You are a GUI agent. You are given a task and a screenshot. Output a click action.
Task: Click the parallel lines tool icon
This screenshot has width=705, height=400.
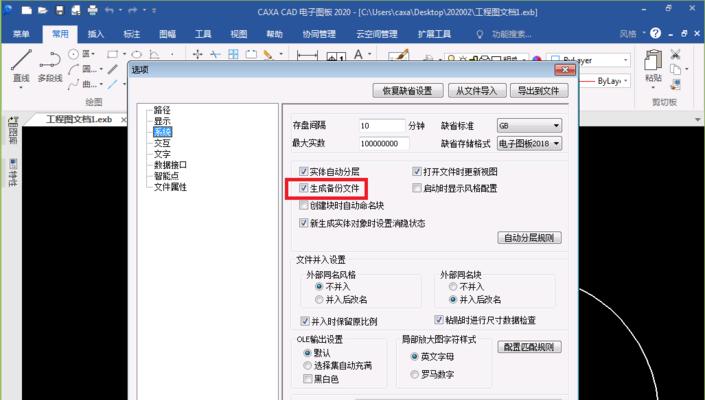112,69
